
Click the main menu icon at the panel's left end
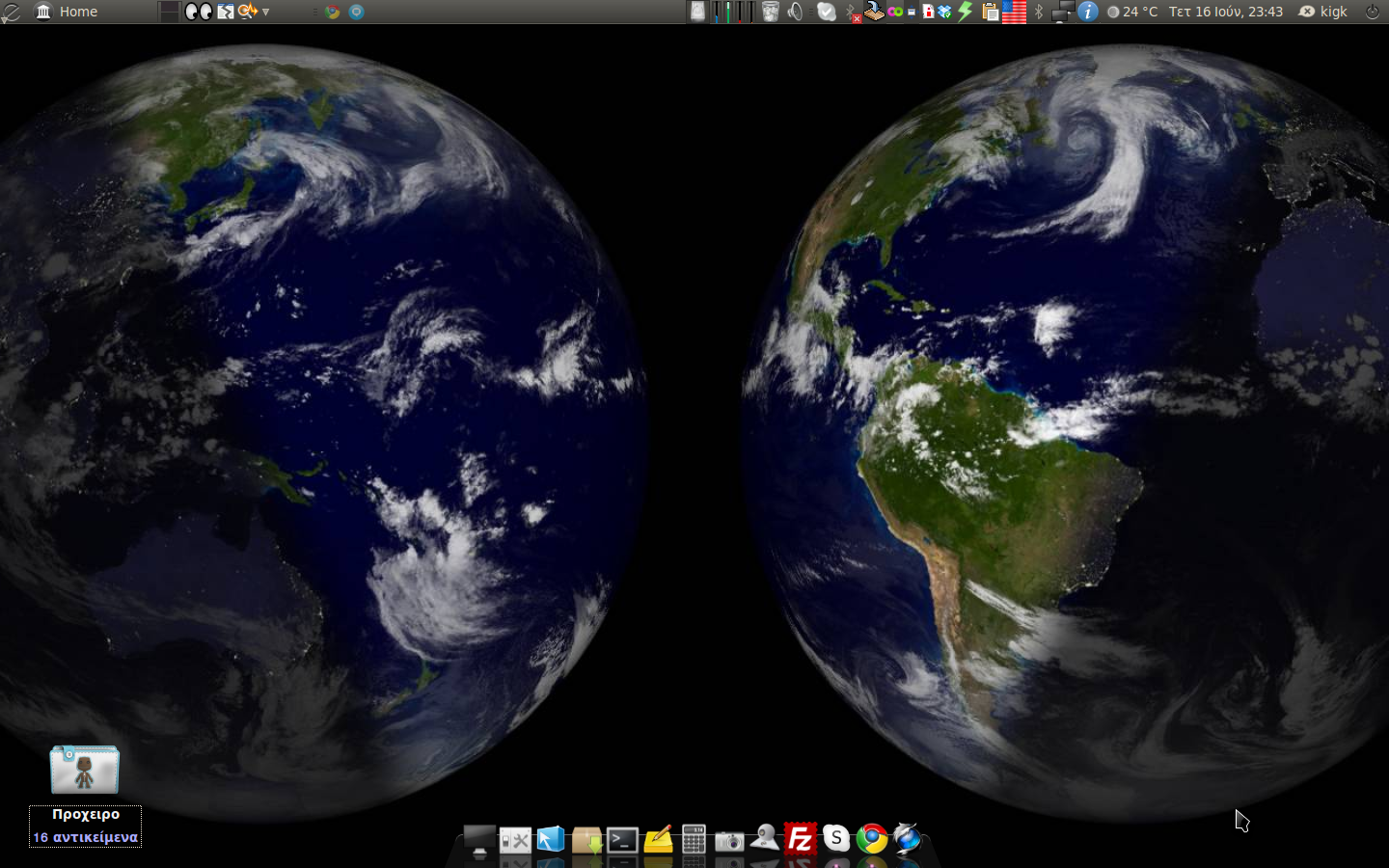tap(11, 12)
